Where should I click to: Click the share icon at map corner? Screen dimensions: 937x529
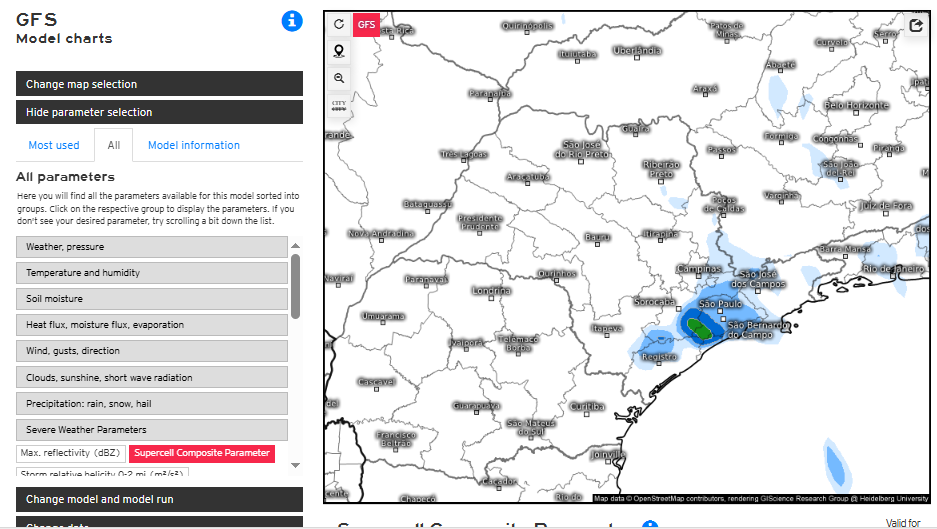[916, 25]
